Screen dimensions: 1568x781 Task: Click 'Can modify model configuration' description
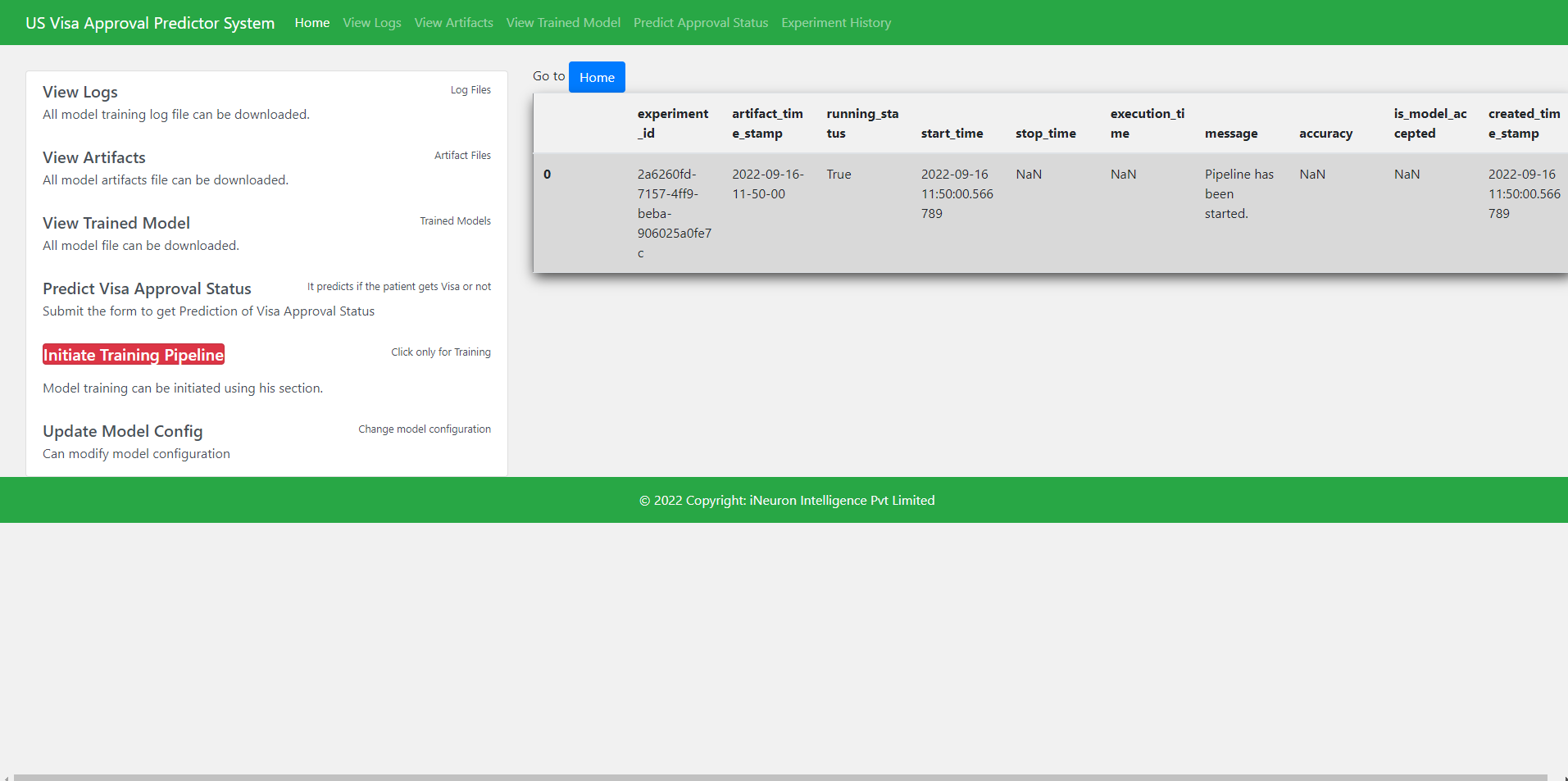click(136, 454)
